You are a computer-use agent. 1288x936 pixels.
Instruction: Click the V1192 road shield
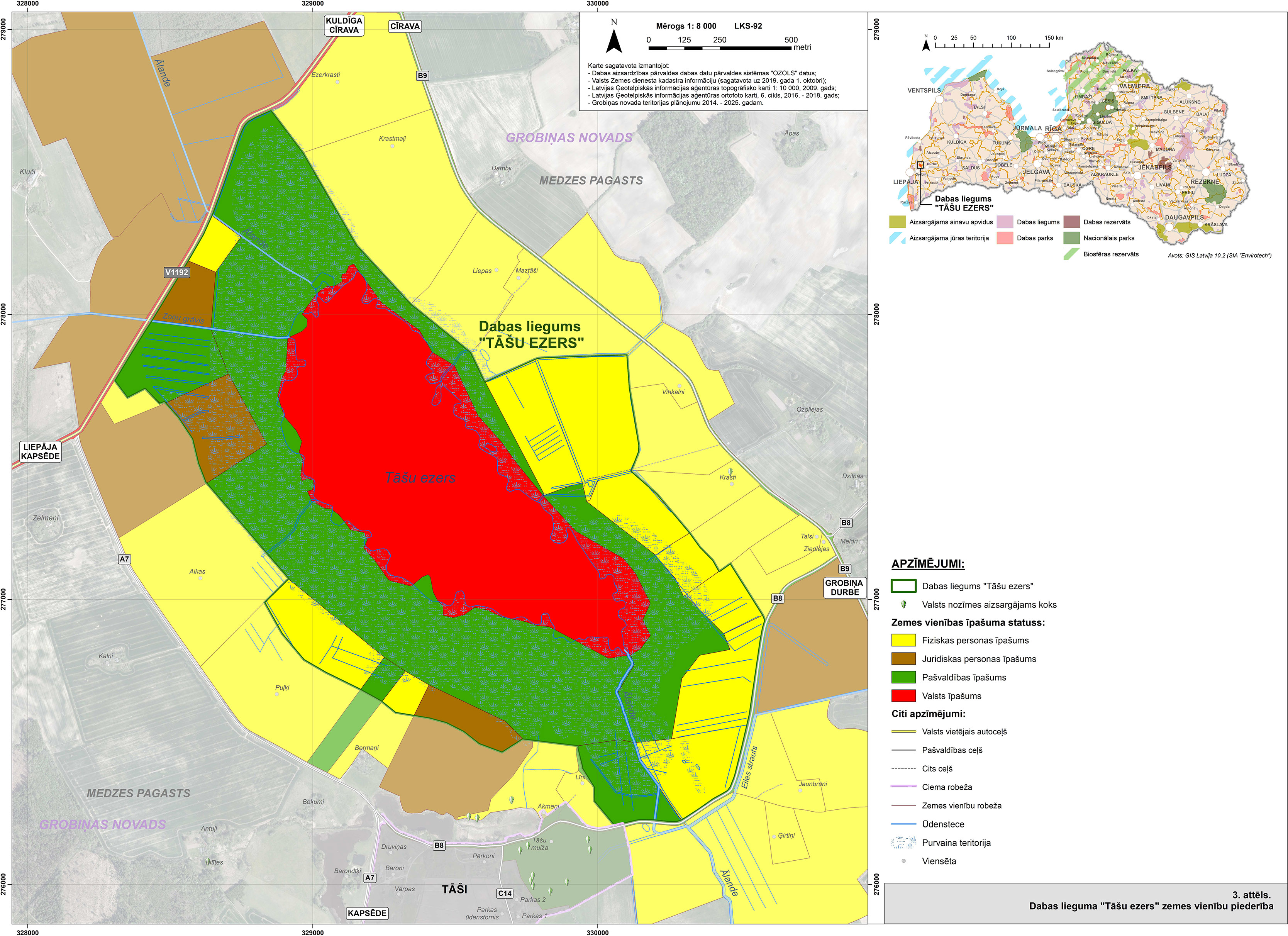[x=176, y=273]
